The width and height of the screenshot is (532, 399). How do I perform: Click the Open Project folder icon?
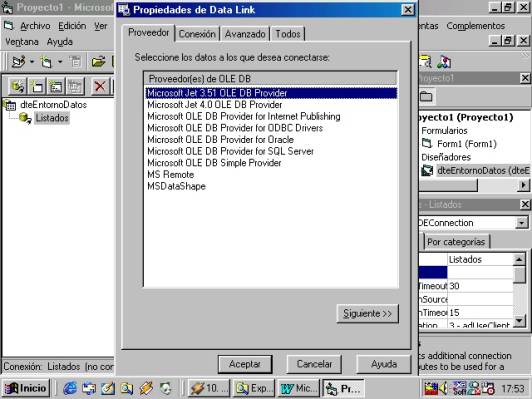(x=98, y=62)
